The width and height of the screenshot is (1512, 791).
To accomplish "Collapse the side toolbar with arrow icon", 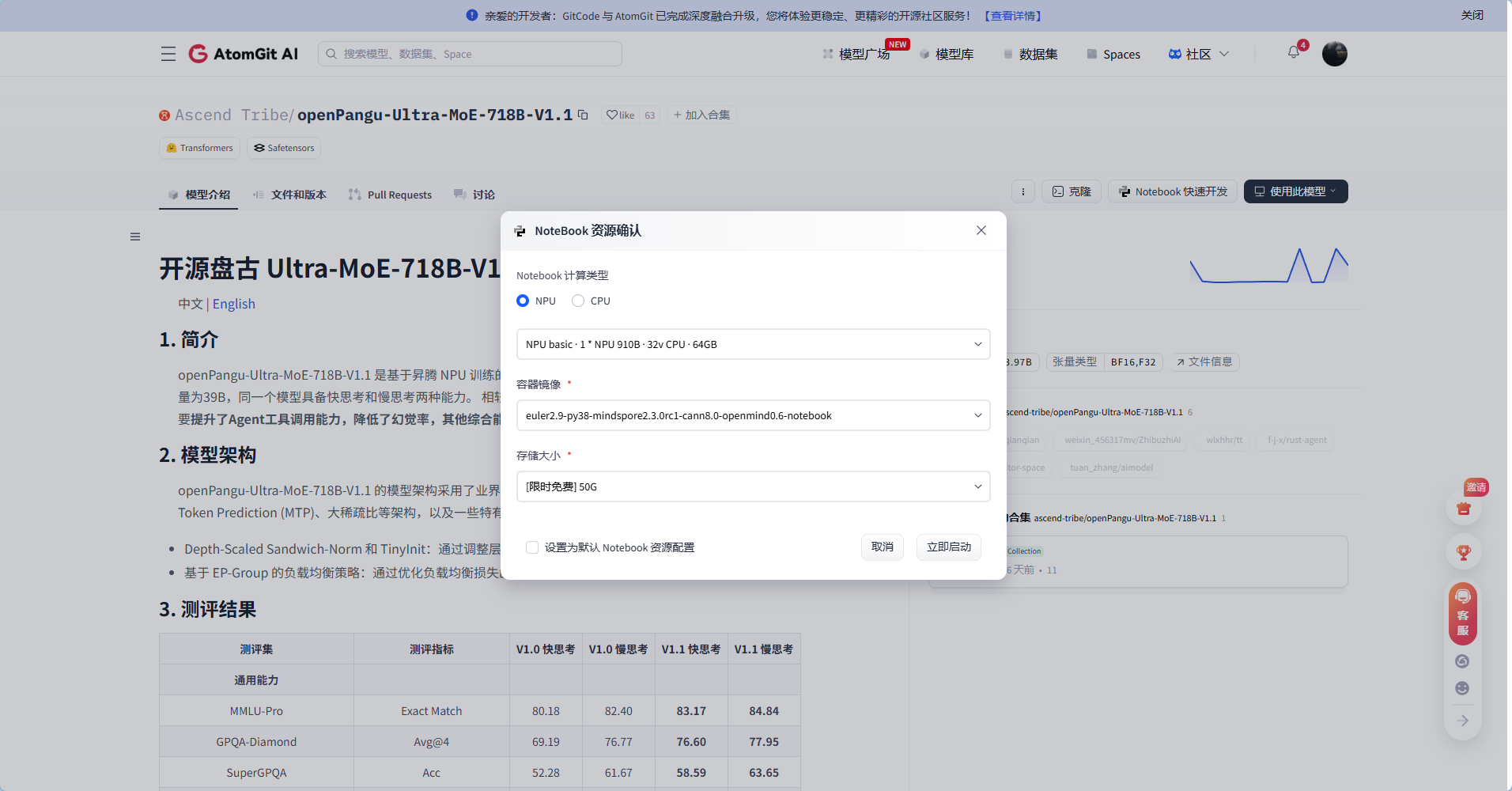I will 1462,721.
